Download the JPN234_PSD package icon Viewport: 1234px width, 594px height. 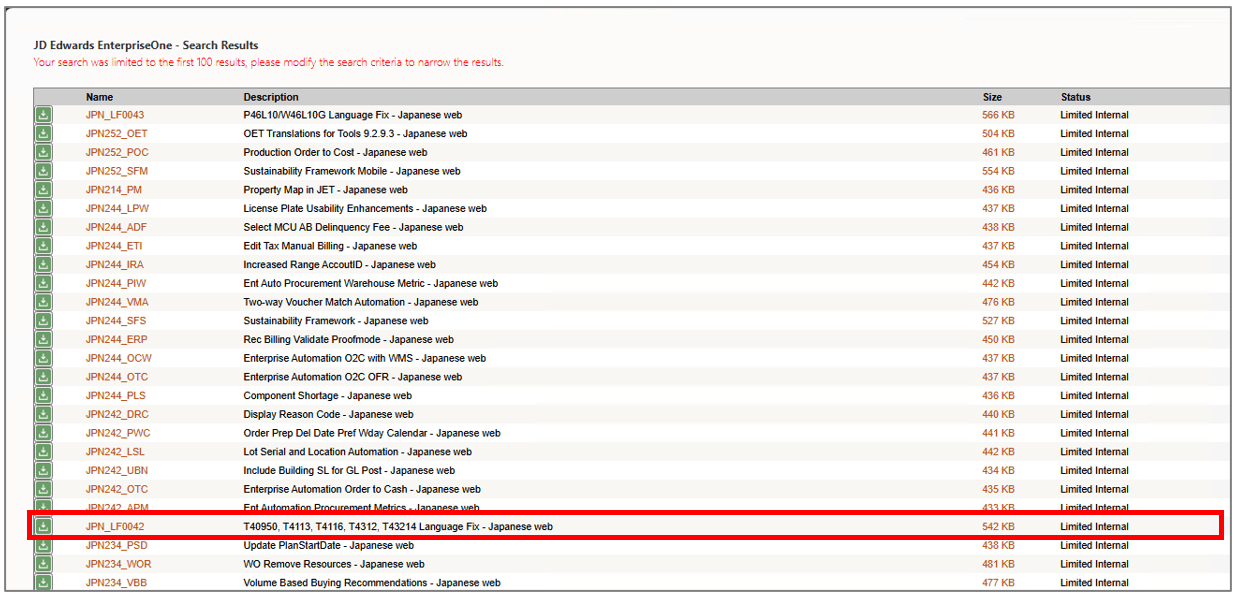43,545
